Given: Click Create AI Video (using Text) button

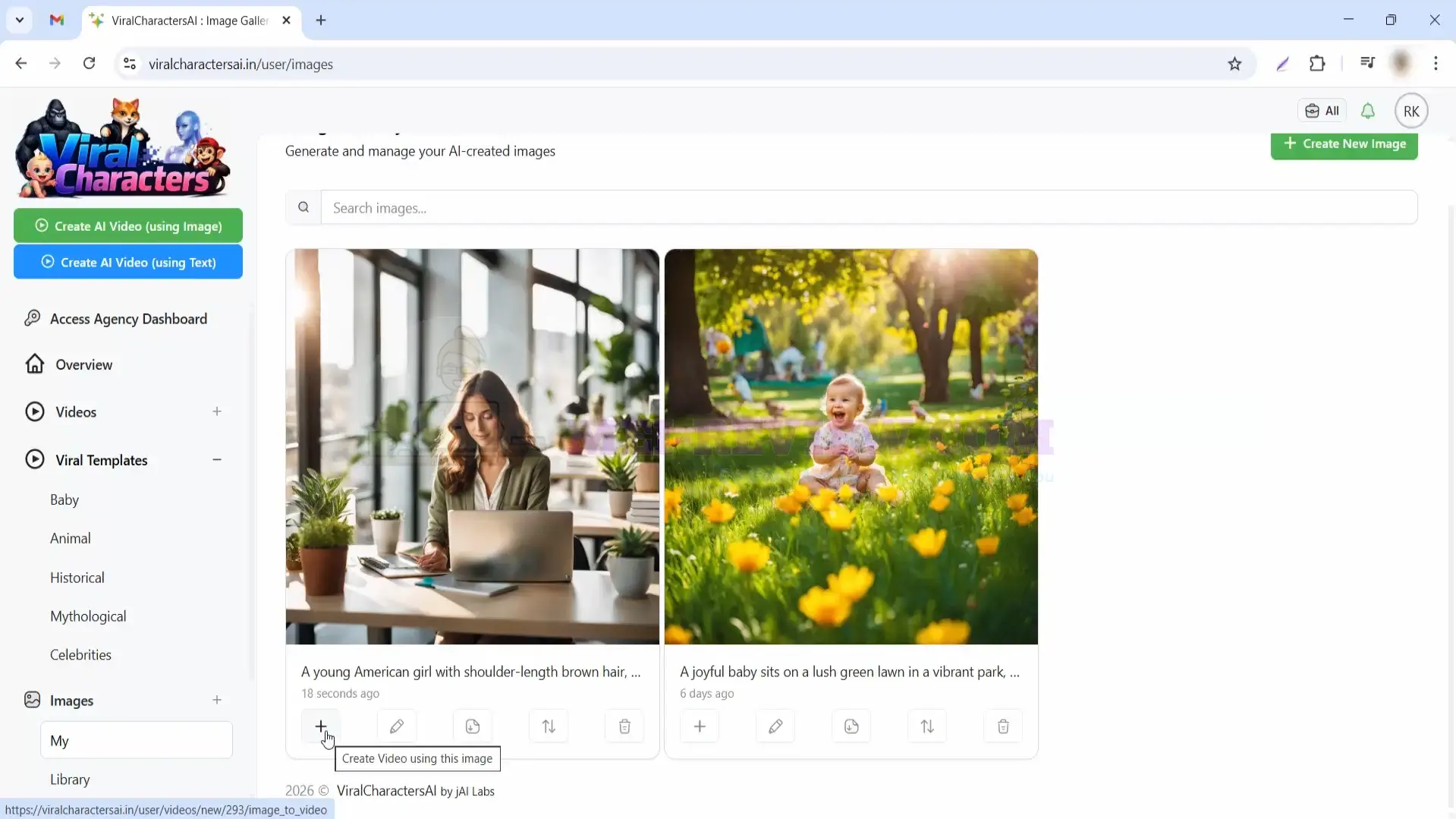Looking at the screenshot, I should point(128,262).
